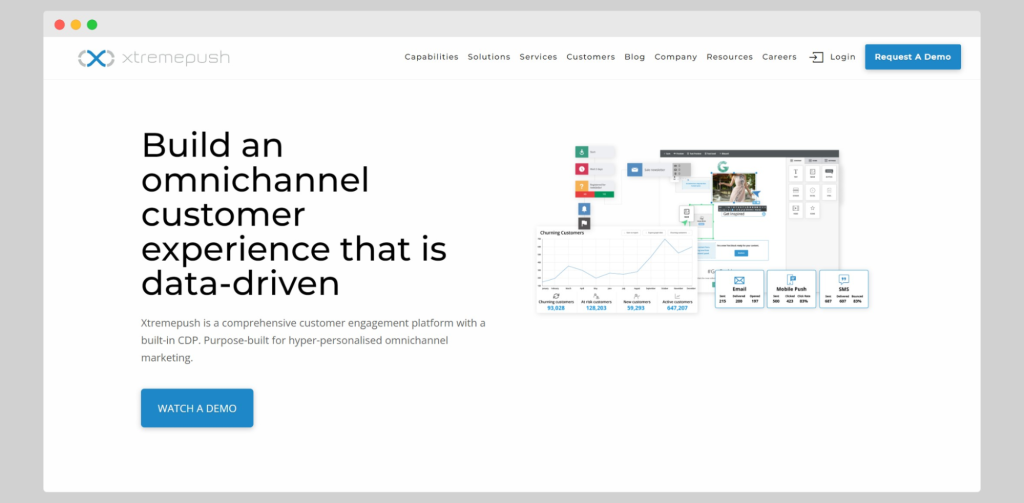
Task: Click the Request A Demo button
Action: coord(912,57)
